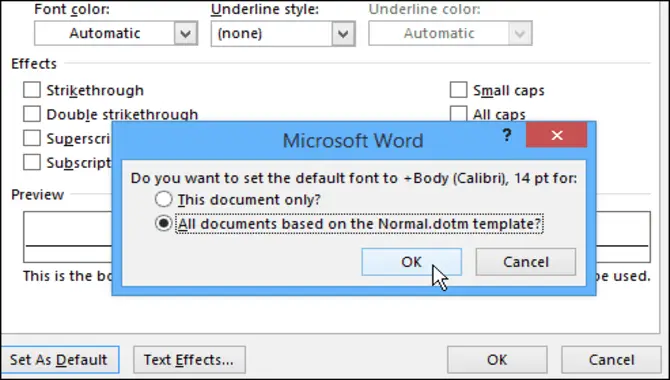
Task: Confirm with OK in Microsoft Word dialog
Action: click(x=411, y=262)
